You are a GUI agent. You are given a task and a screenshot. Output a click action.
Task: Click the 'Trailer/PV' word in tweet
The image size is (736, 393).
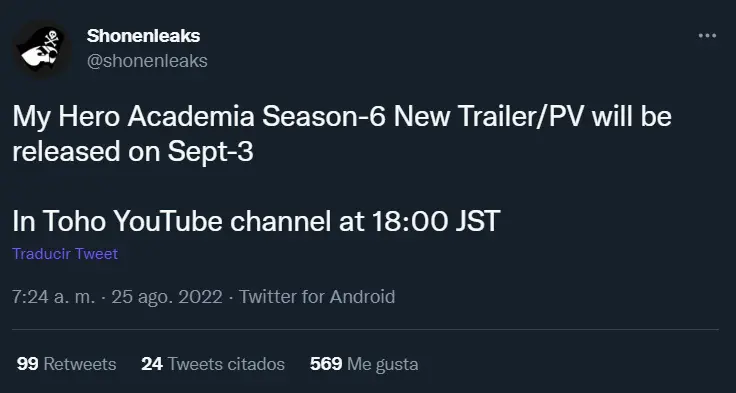pyautogui.click(x=521, y=117)
